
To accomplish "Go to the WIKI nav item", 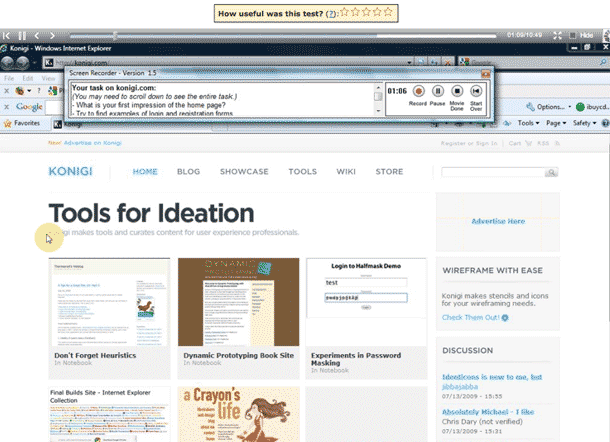I will tap(346, 172).
